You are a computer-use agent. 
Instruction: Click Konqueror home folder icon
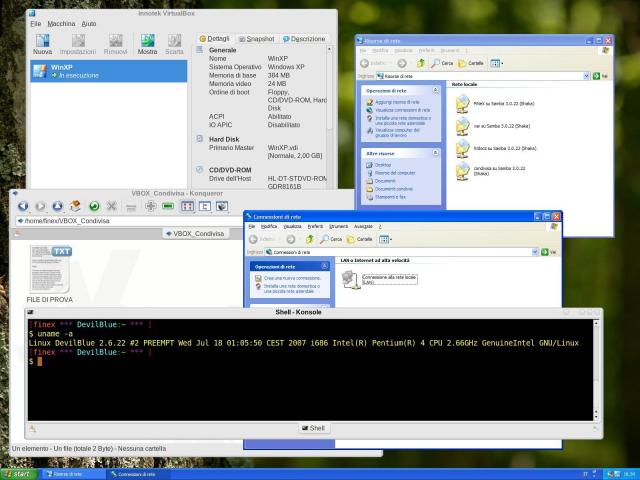tap(75, 206)
